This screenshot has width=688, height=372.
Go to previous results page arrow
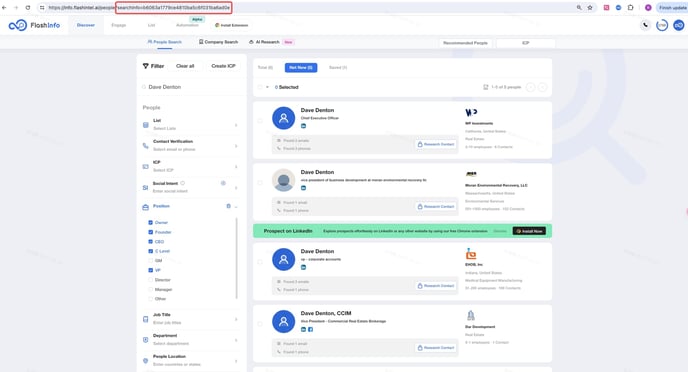(x=530, y=87)
